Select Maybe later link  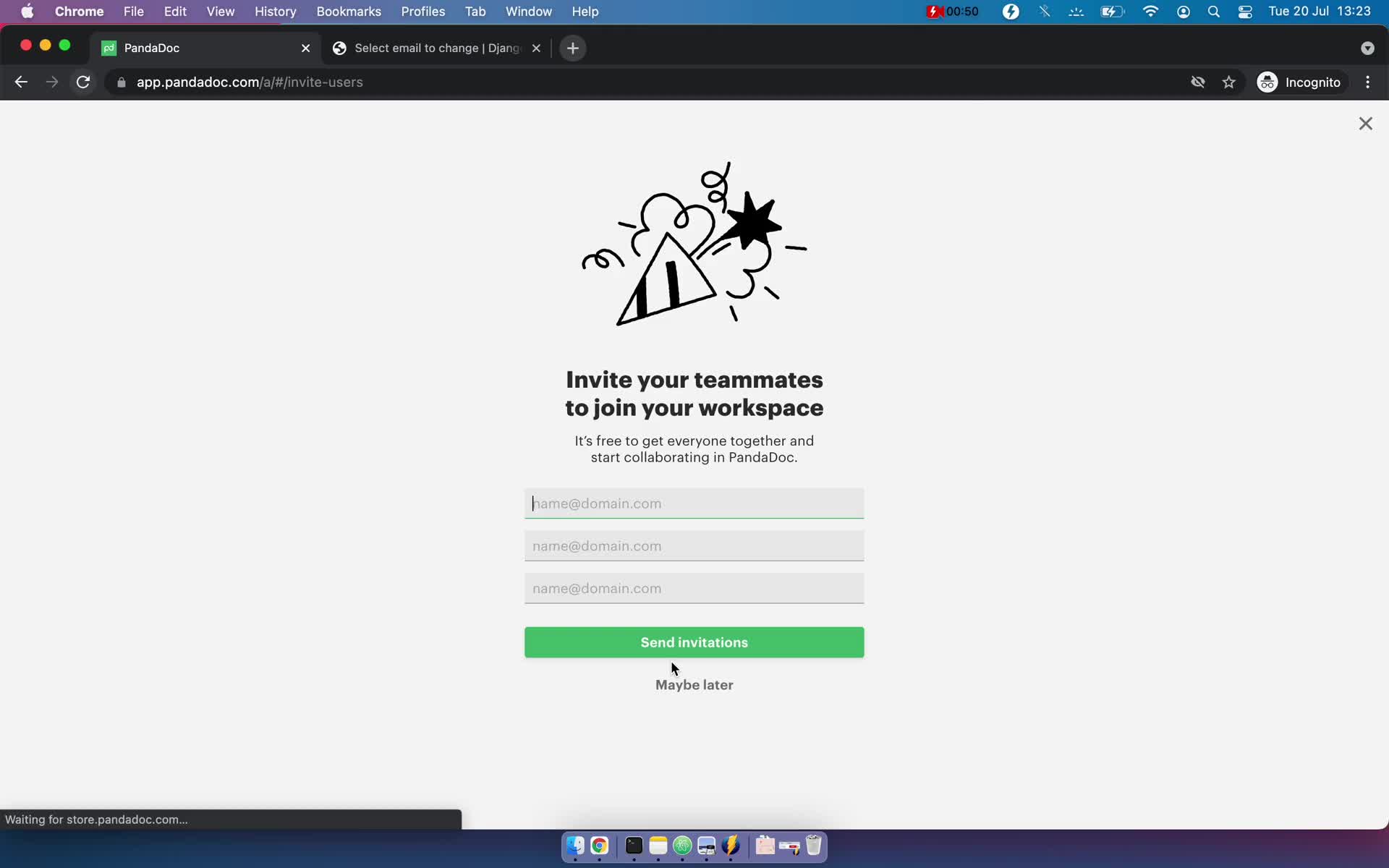click(694, 684)
